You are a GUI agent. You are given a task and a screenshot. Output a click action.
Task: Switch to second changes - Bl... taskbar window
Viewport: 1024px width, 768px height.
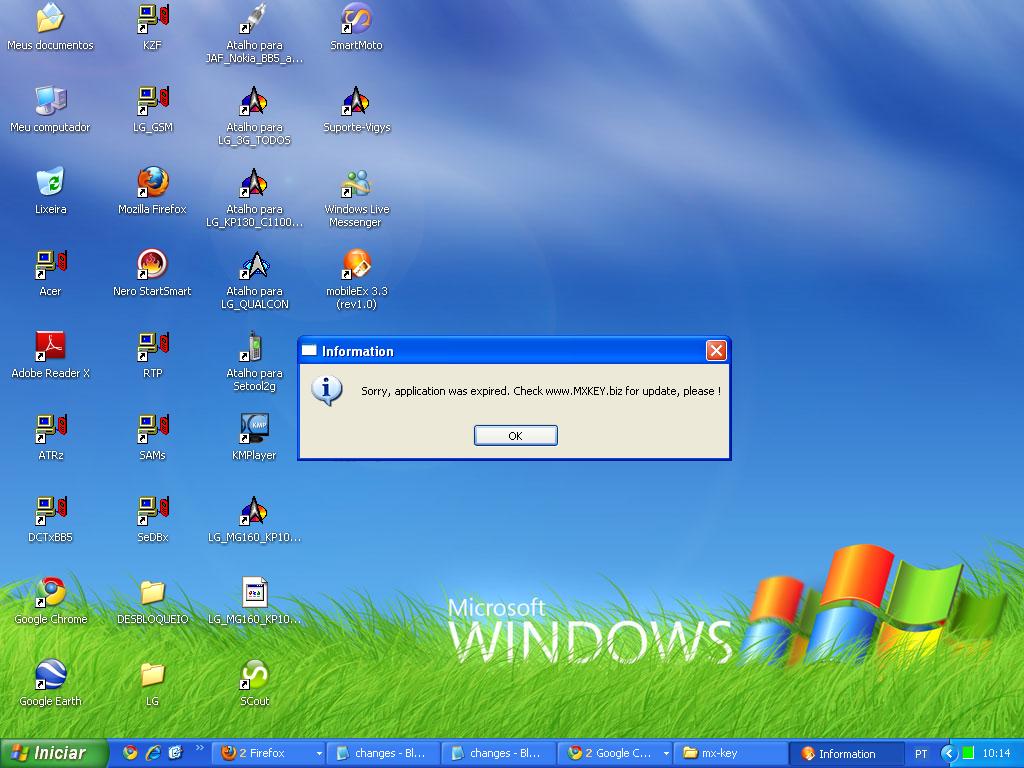pos(498,753)
